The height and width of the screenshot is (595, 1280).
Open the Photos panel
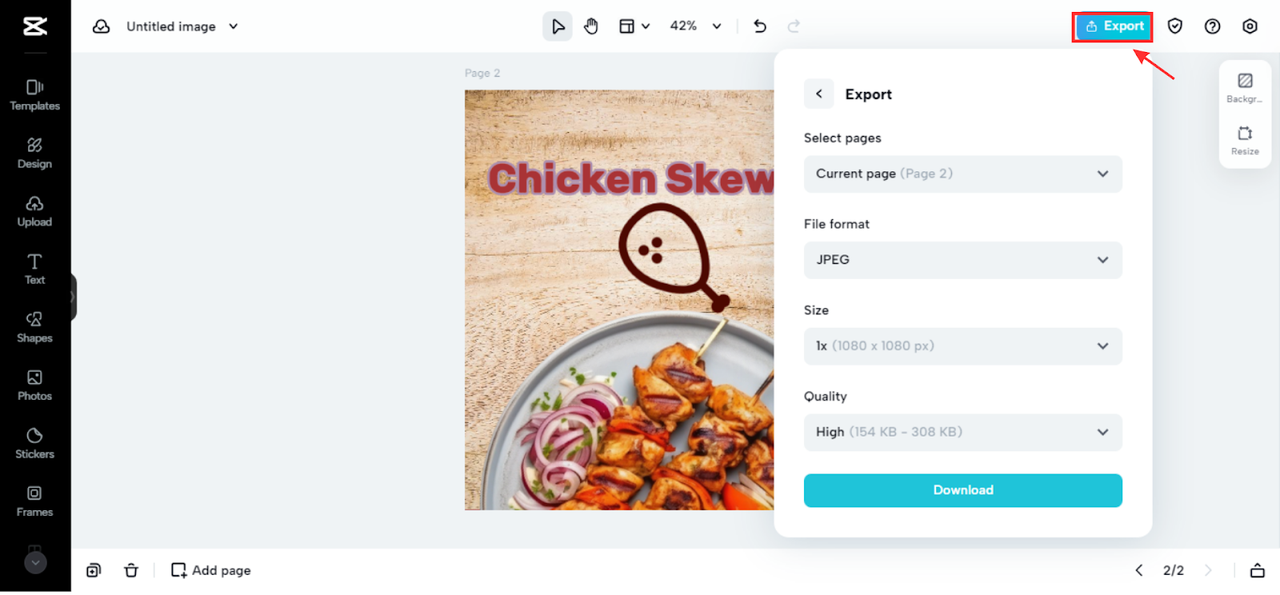click(35, 385)
